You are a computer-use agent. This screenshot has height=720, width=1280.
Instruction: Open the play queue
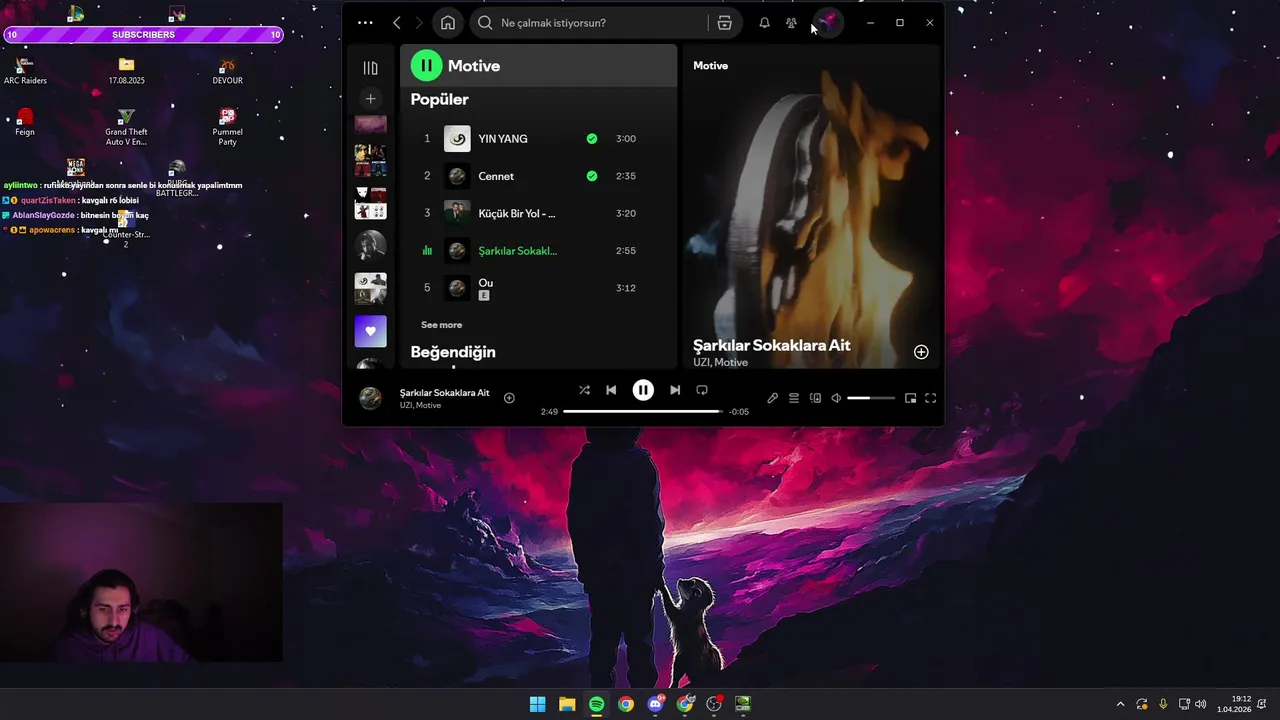(x=794, y=398)
